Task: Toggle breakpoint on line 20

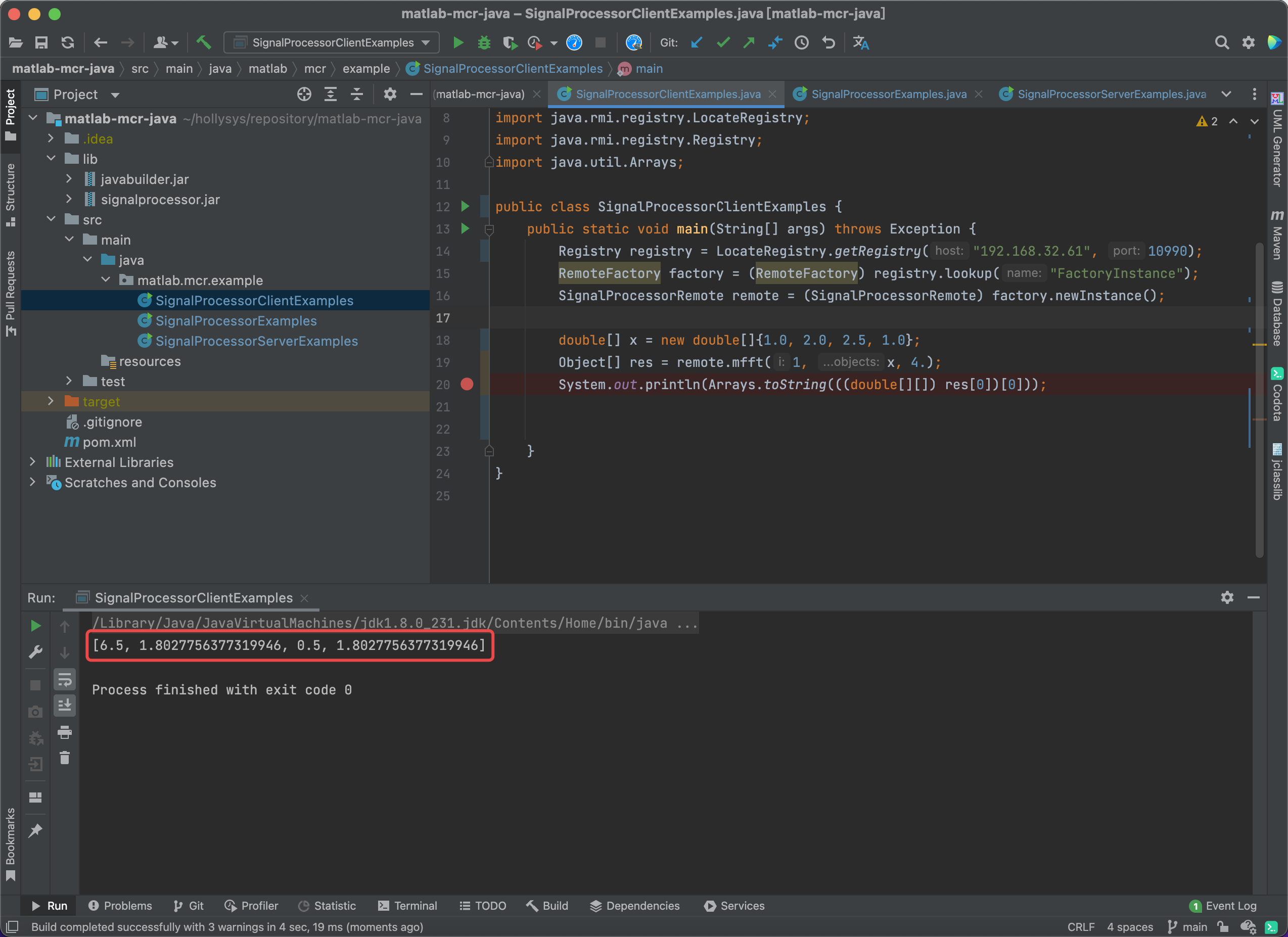Action: coord(467,385)
